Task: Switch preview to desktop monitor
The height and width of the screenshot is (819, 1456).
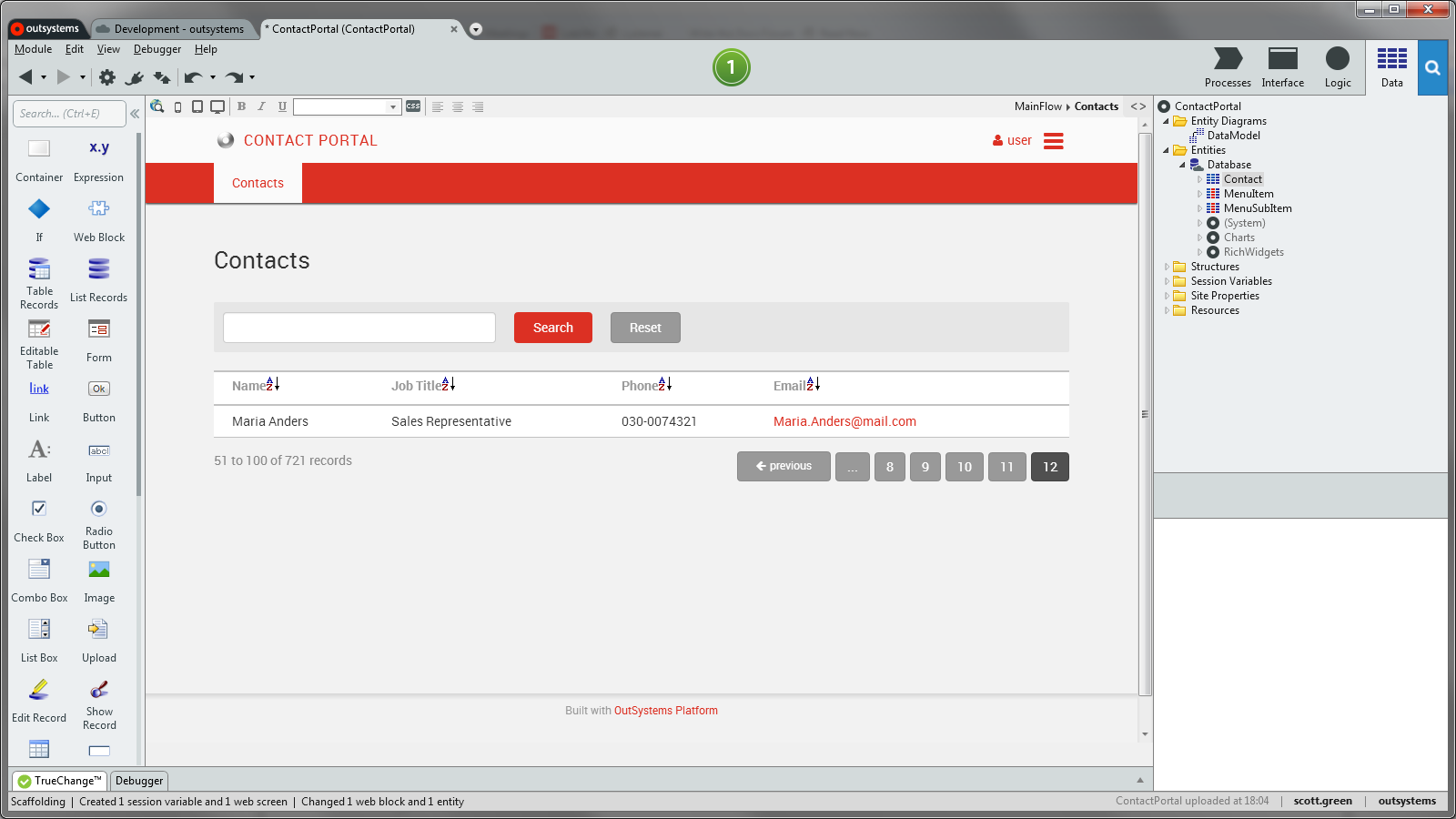Action: 217,106
